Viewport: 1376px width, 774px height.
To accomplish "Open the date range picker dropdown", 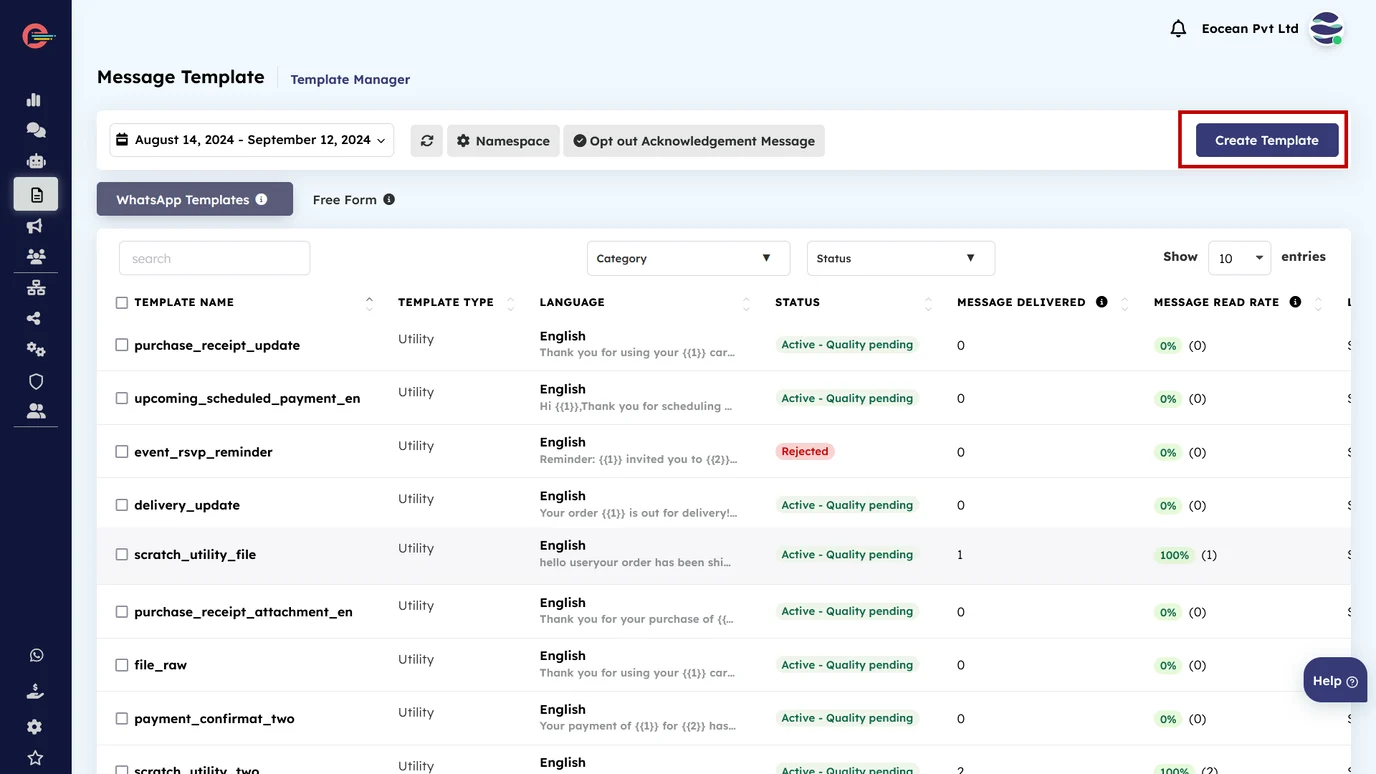I will 251,140.
